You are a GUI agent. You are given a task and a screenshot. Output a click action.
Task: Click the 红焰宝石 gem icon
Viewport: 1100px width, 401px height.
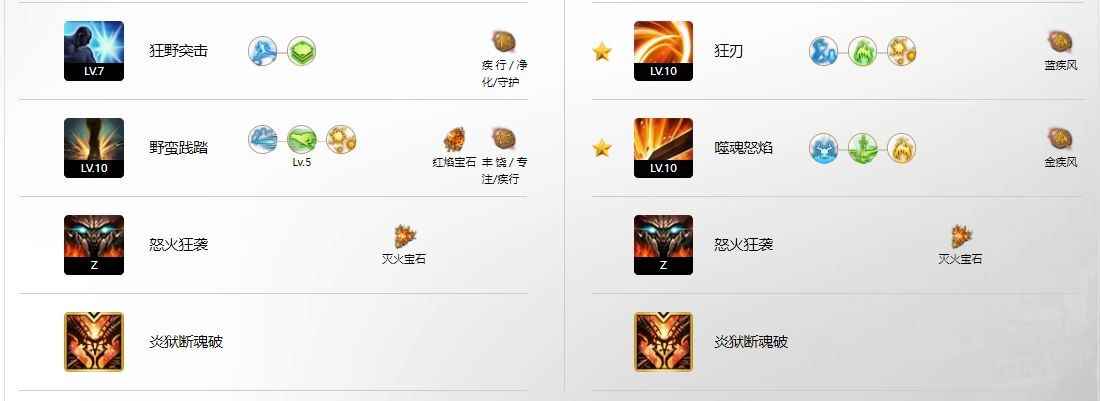[455, 140]
